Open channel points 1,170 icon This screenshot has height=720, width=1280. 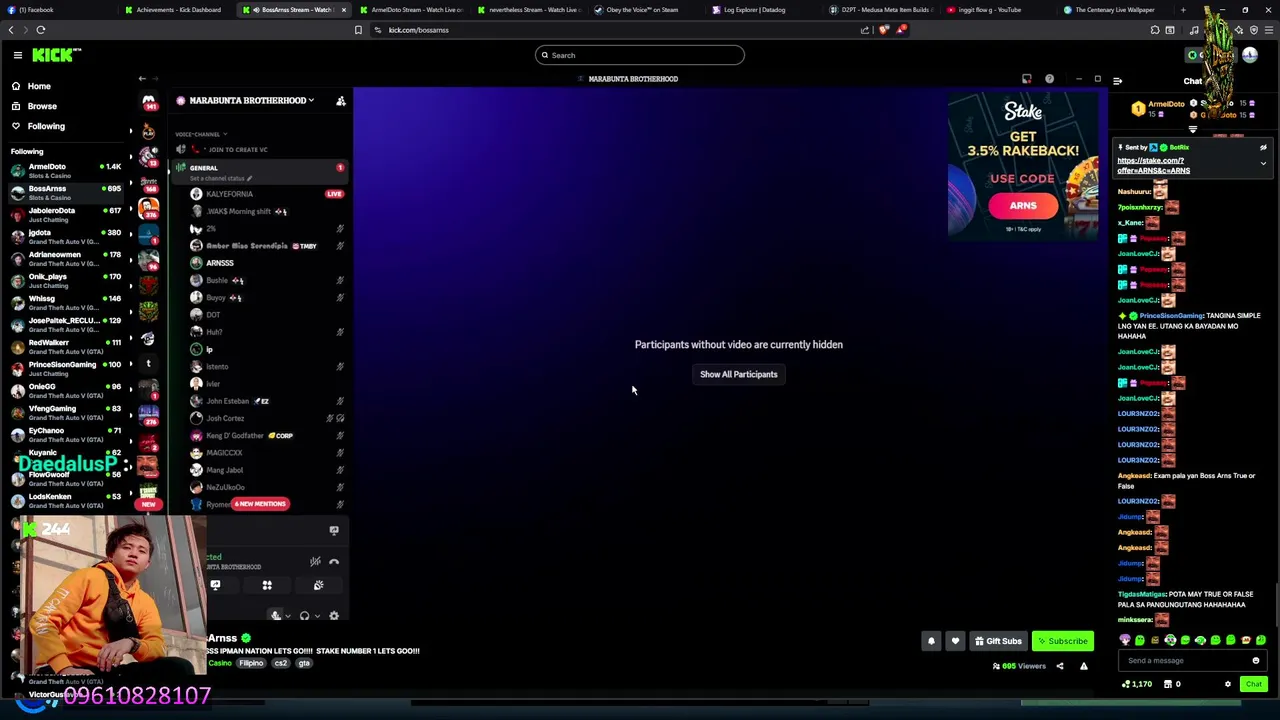(1135, 684)
